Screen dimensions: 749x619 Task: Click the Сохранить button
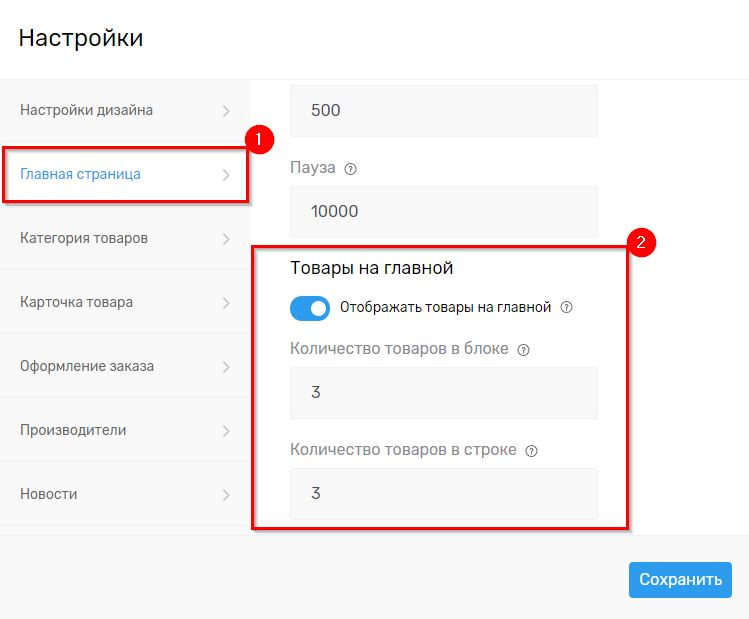tap(680, 580)
